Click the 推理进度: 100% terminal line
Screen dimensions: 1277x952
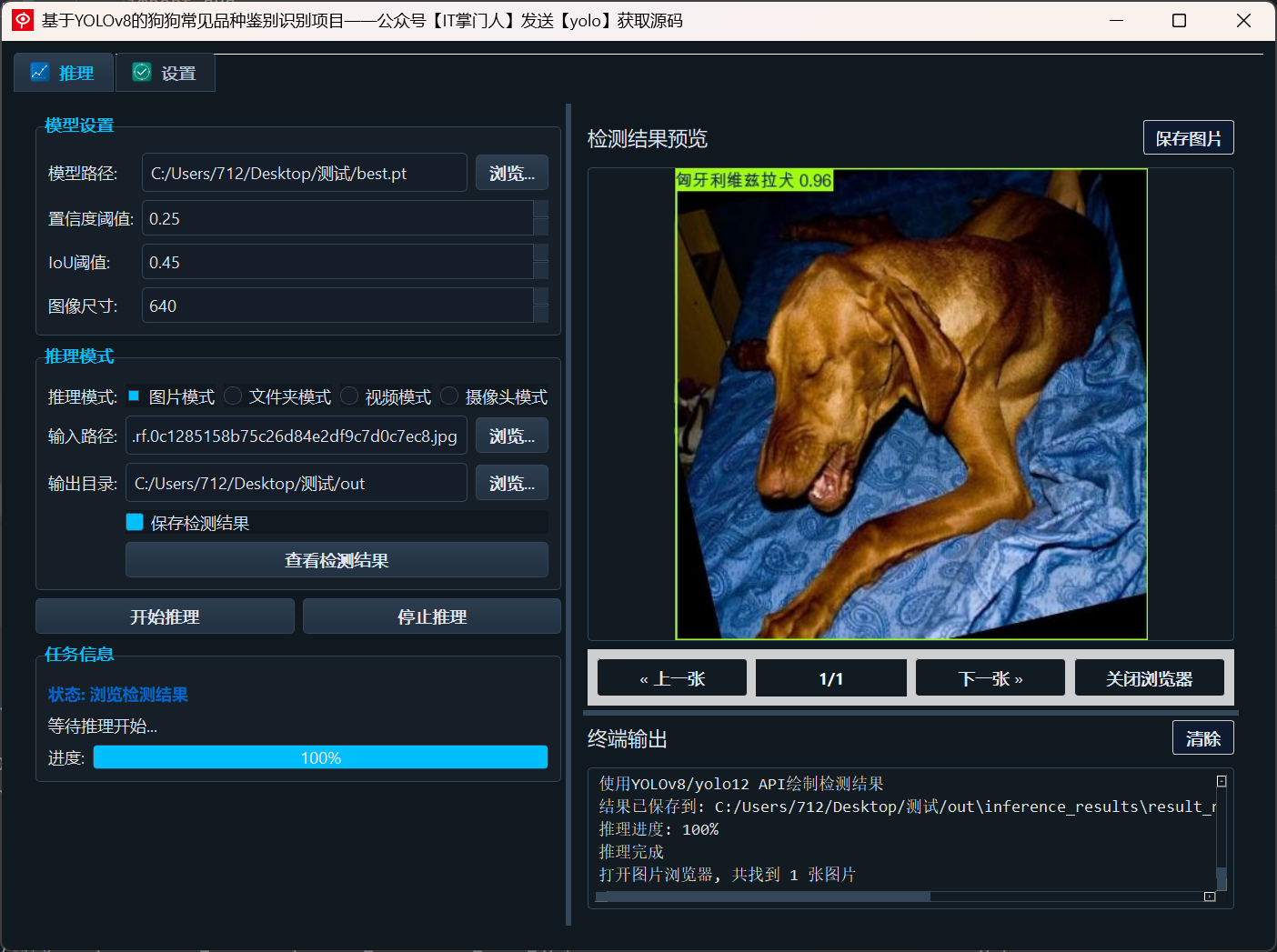point(659,829)
